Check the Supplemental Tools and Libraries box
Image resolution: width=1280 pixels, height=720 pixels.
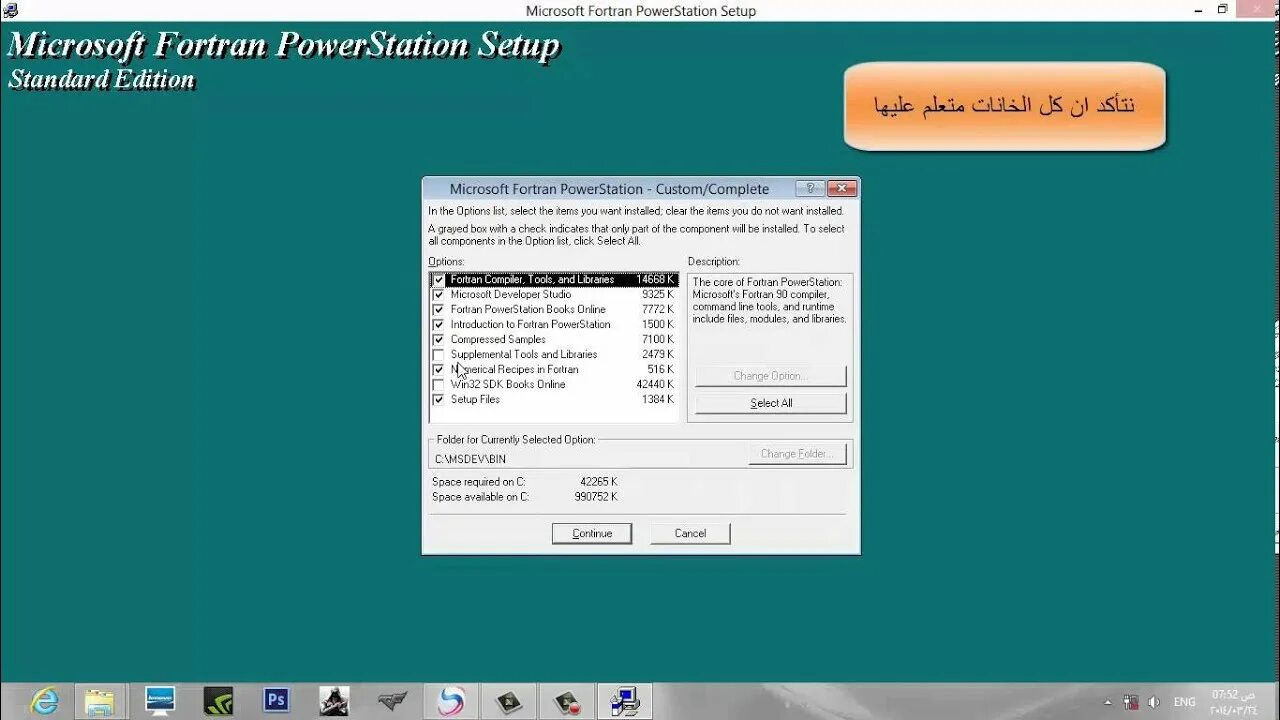(438, 355)
